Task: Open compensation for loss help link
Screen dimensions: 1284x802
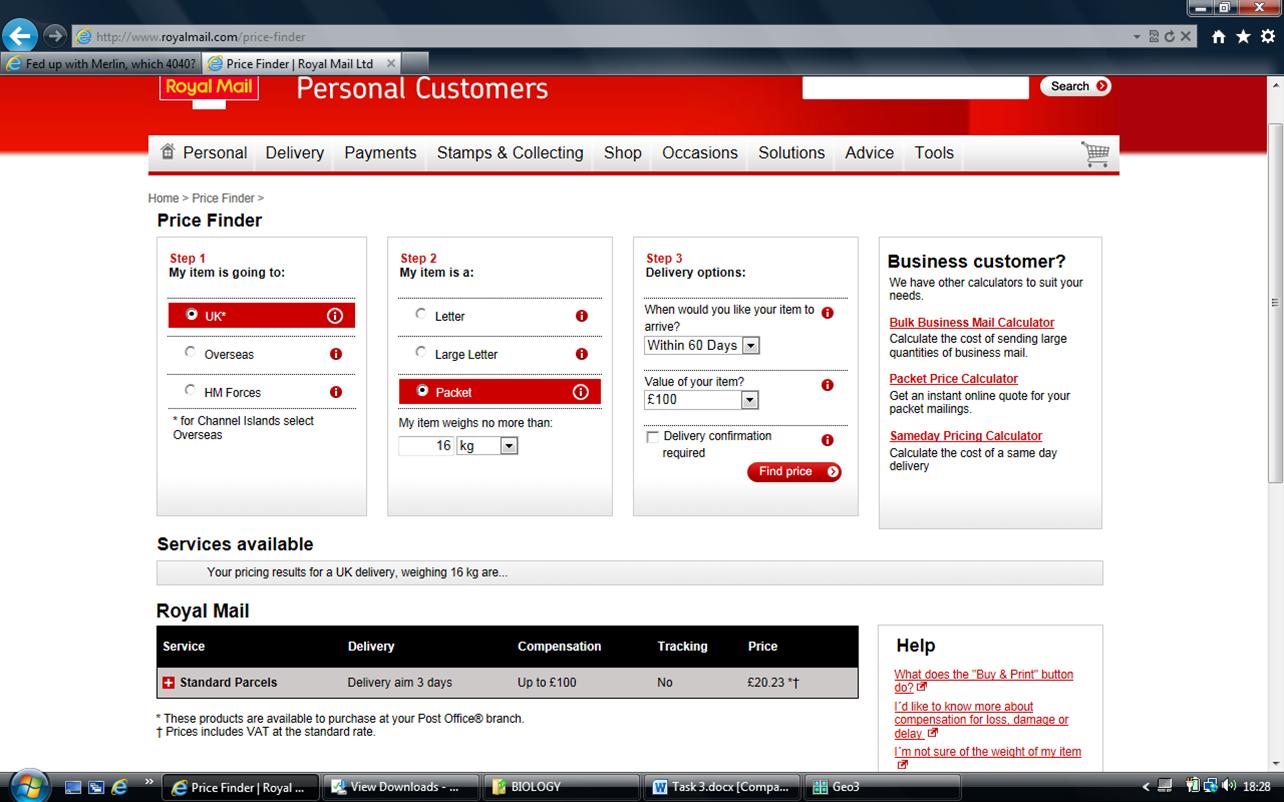Action: 981,720
